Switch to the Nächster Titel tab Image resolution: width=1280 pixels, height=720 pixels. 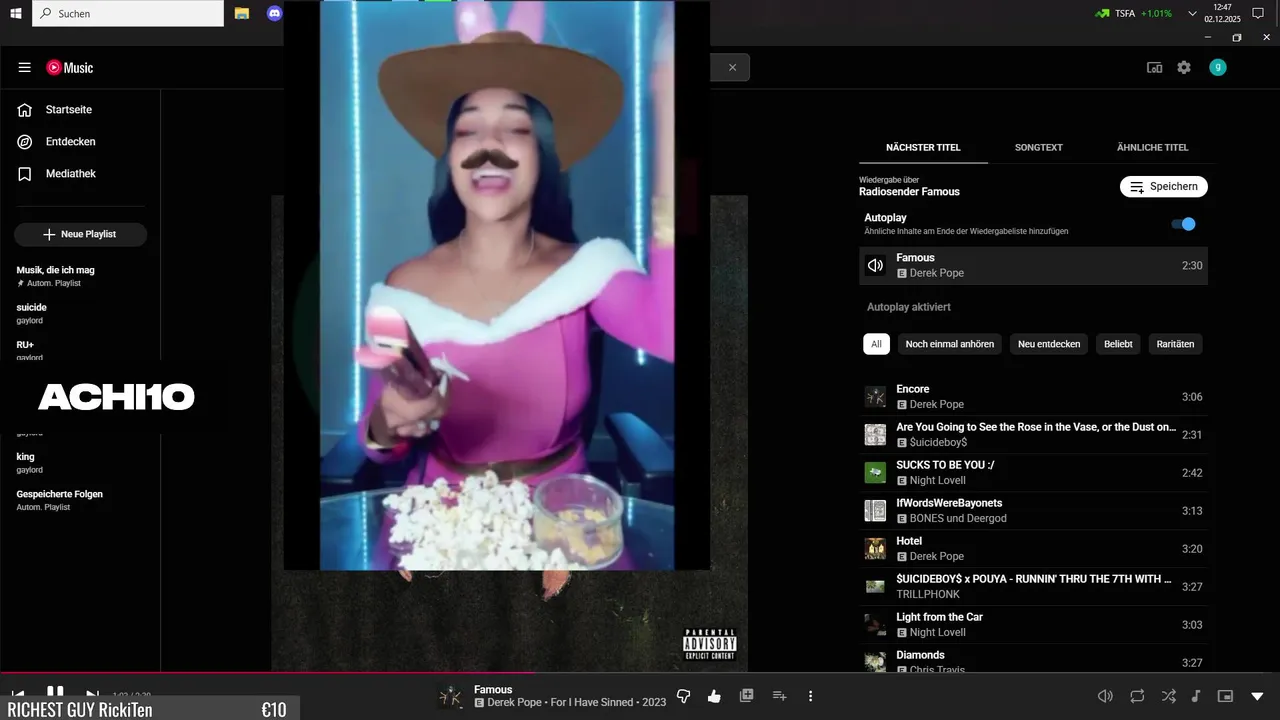coord(923,147)
